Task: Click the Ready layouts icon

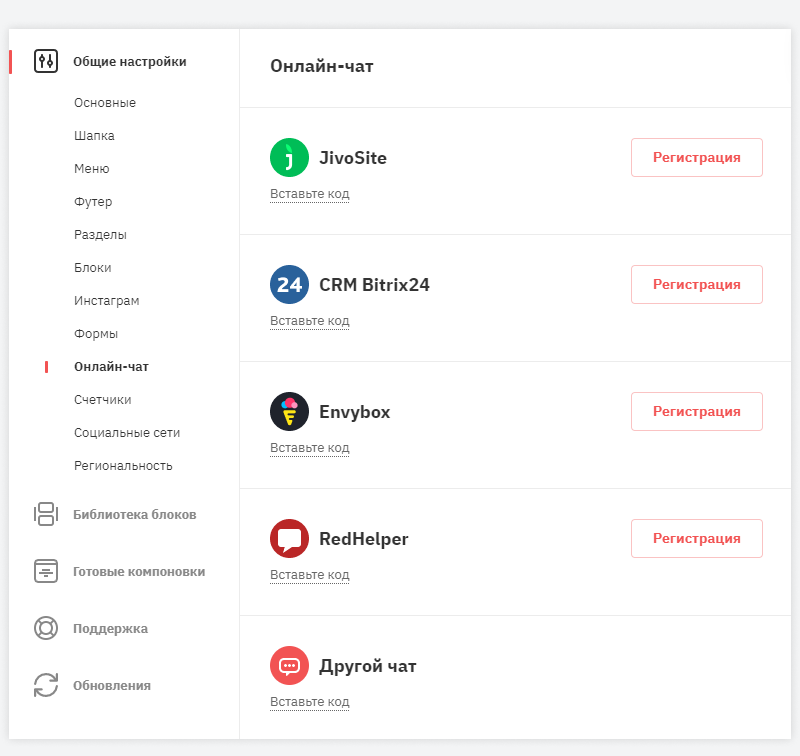Action: 46,571
